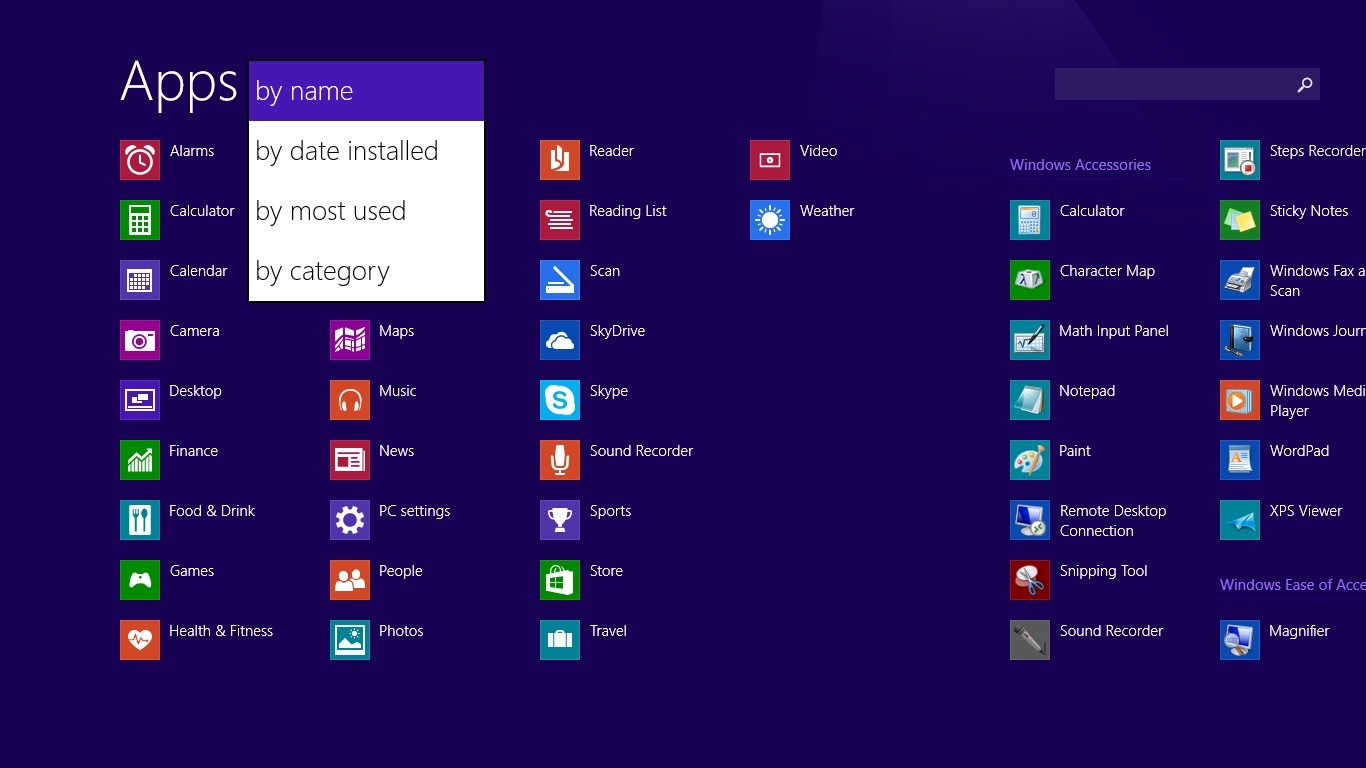Click the search magnifier button

tap(1304, 85)
